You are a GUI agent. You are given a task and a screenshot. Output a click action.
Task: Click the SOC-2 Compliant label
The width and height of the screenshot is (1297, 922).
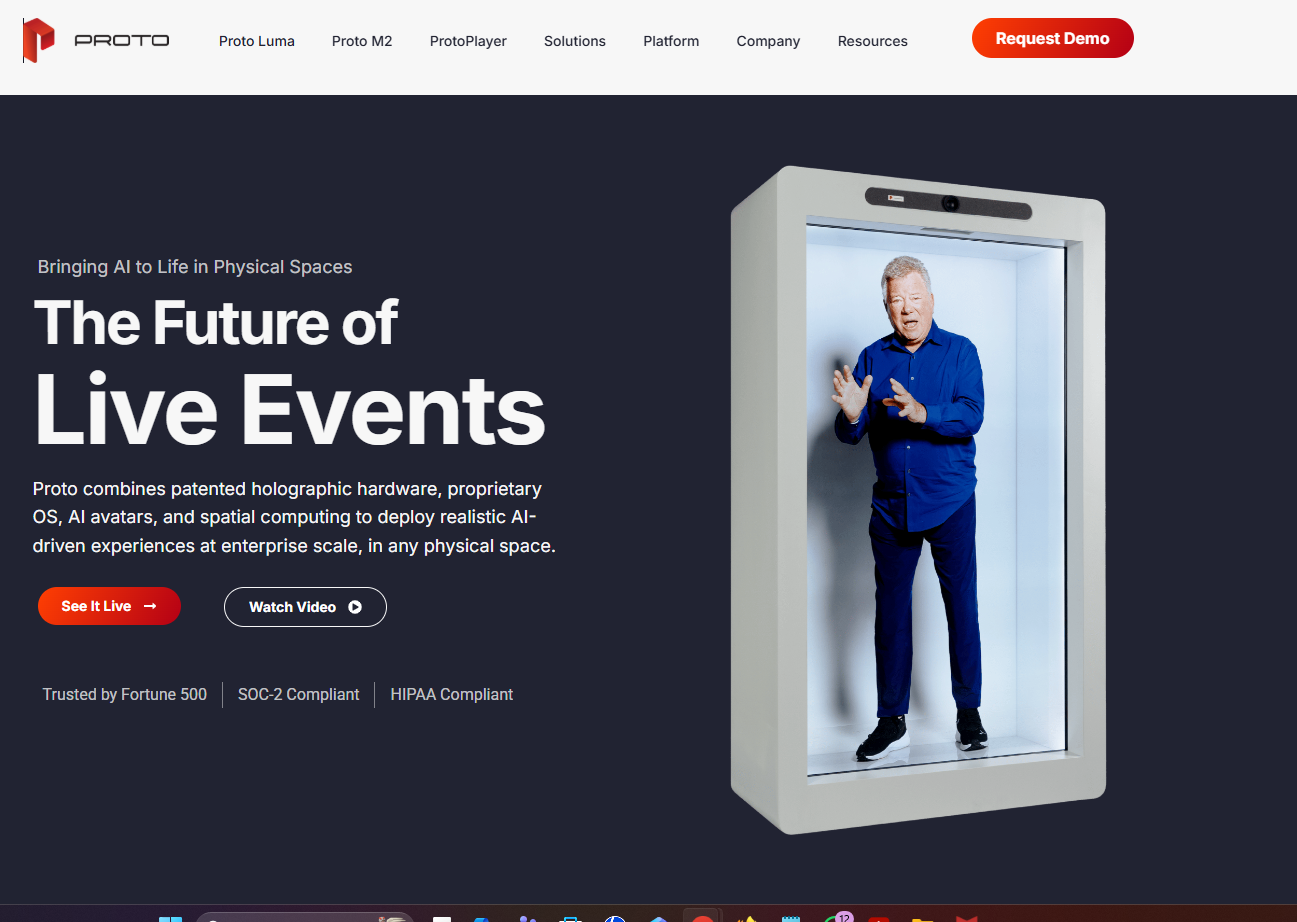tap(298, 694)
